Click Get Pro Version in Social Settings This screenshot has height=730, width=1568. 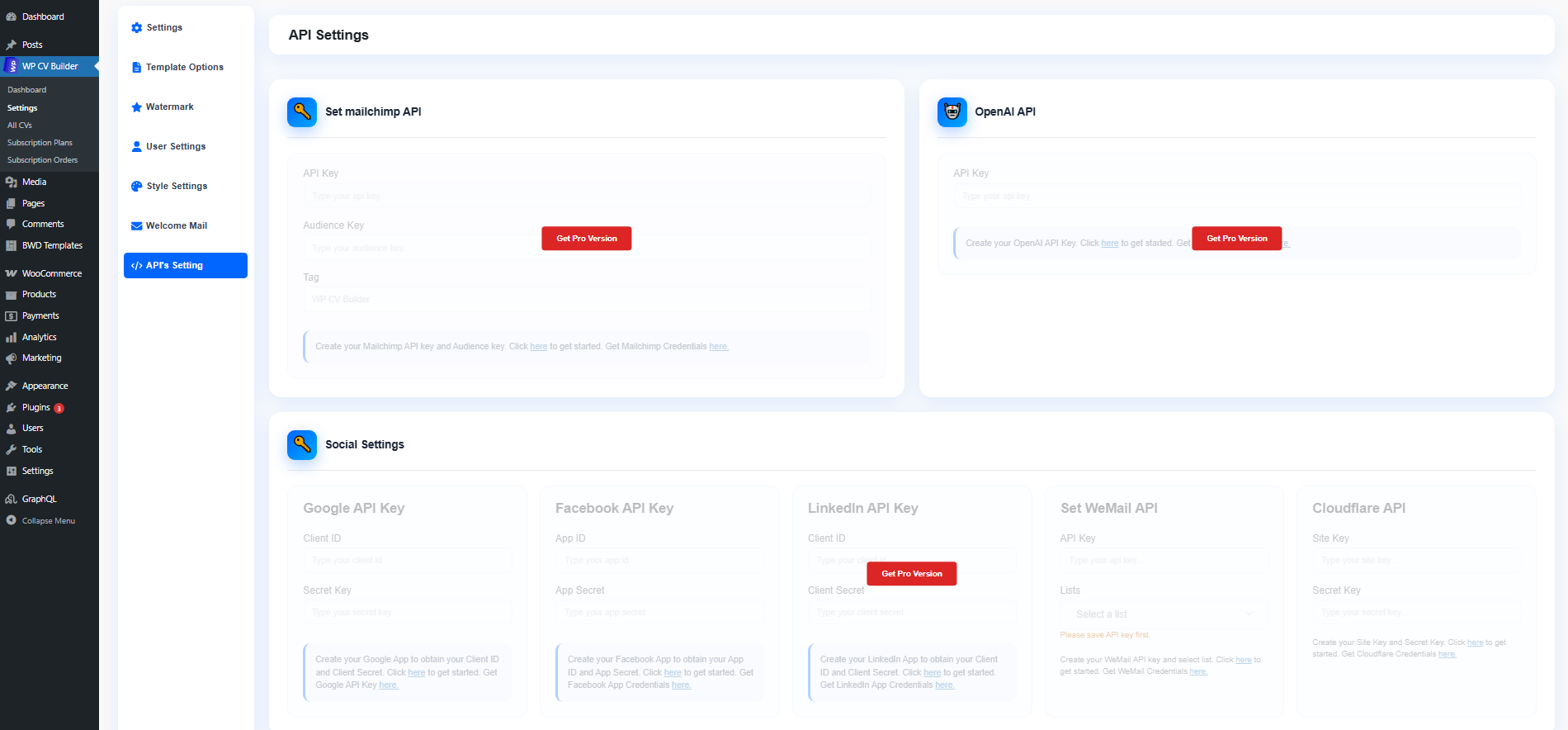click(912, 573)
